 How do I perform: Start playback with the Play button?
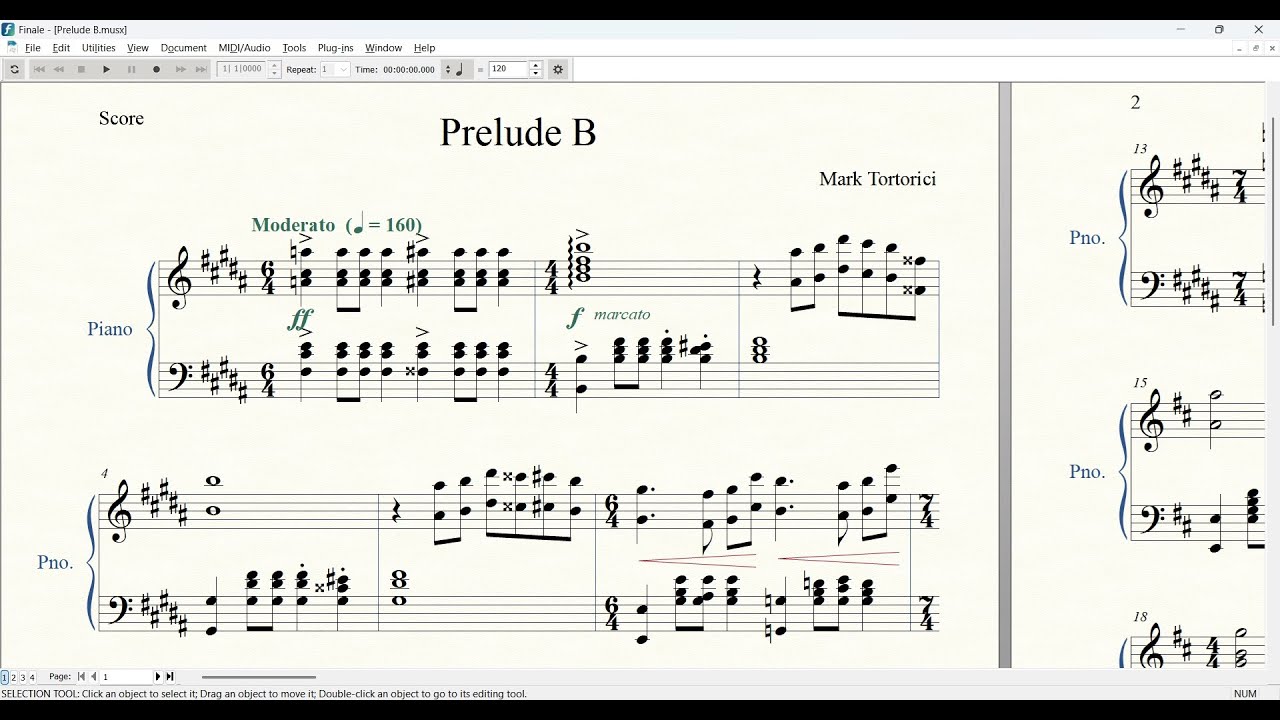point(106,69)
